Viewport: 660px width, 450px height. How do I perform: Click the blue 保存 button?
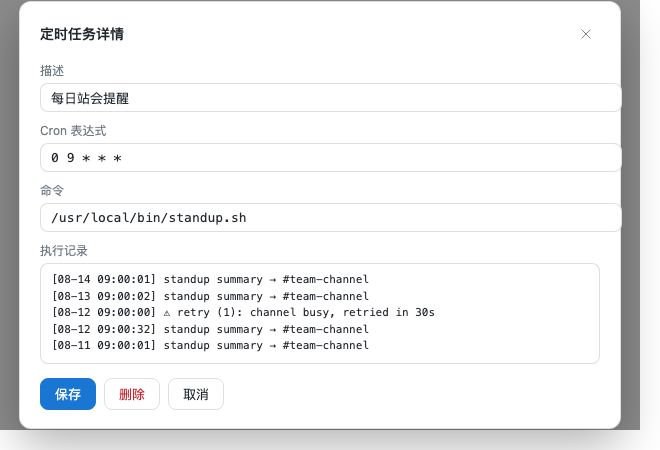(x=68, y=394)
